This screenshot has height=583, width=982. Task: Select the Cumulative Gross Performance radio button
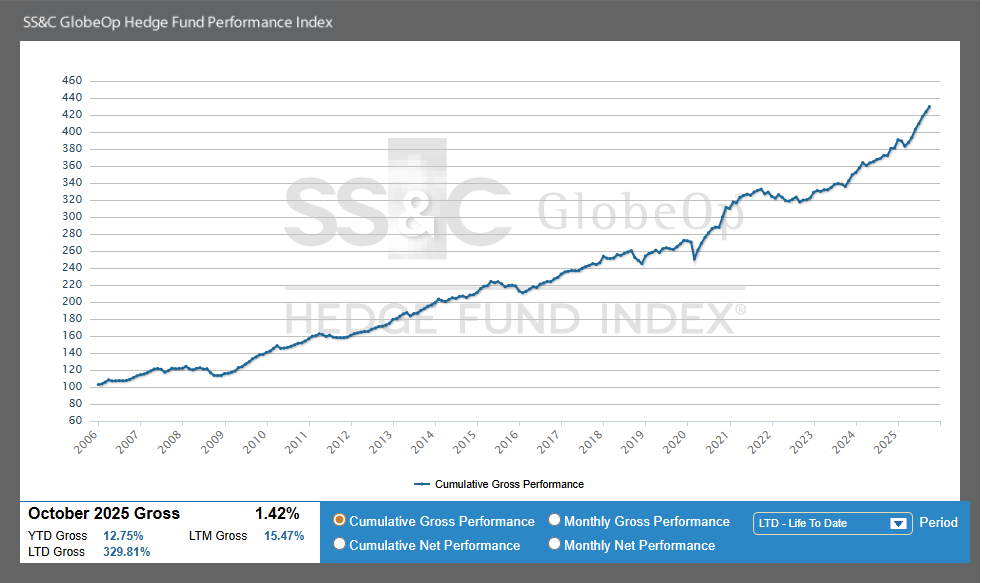[340, 521]
